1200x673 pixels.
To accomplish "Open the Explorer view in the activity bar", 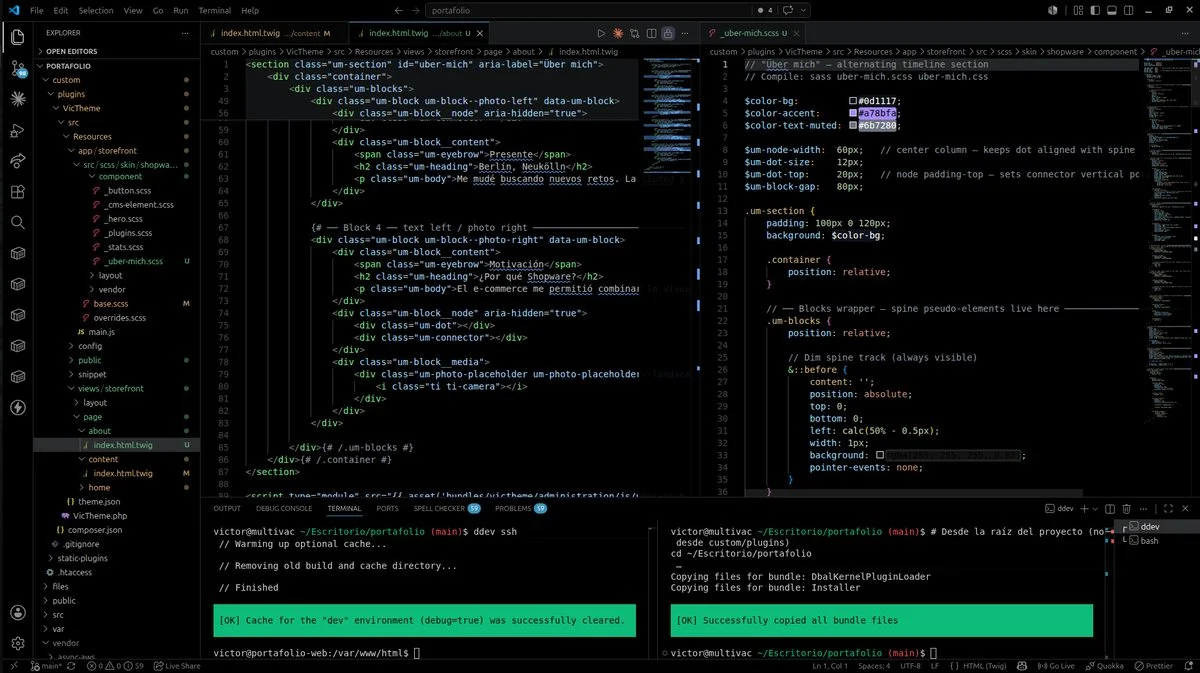I will [x=17, y=38].
